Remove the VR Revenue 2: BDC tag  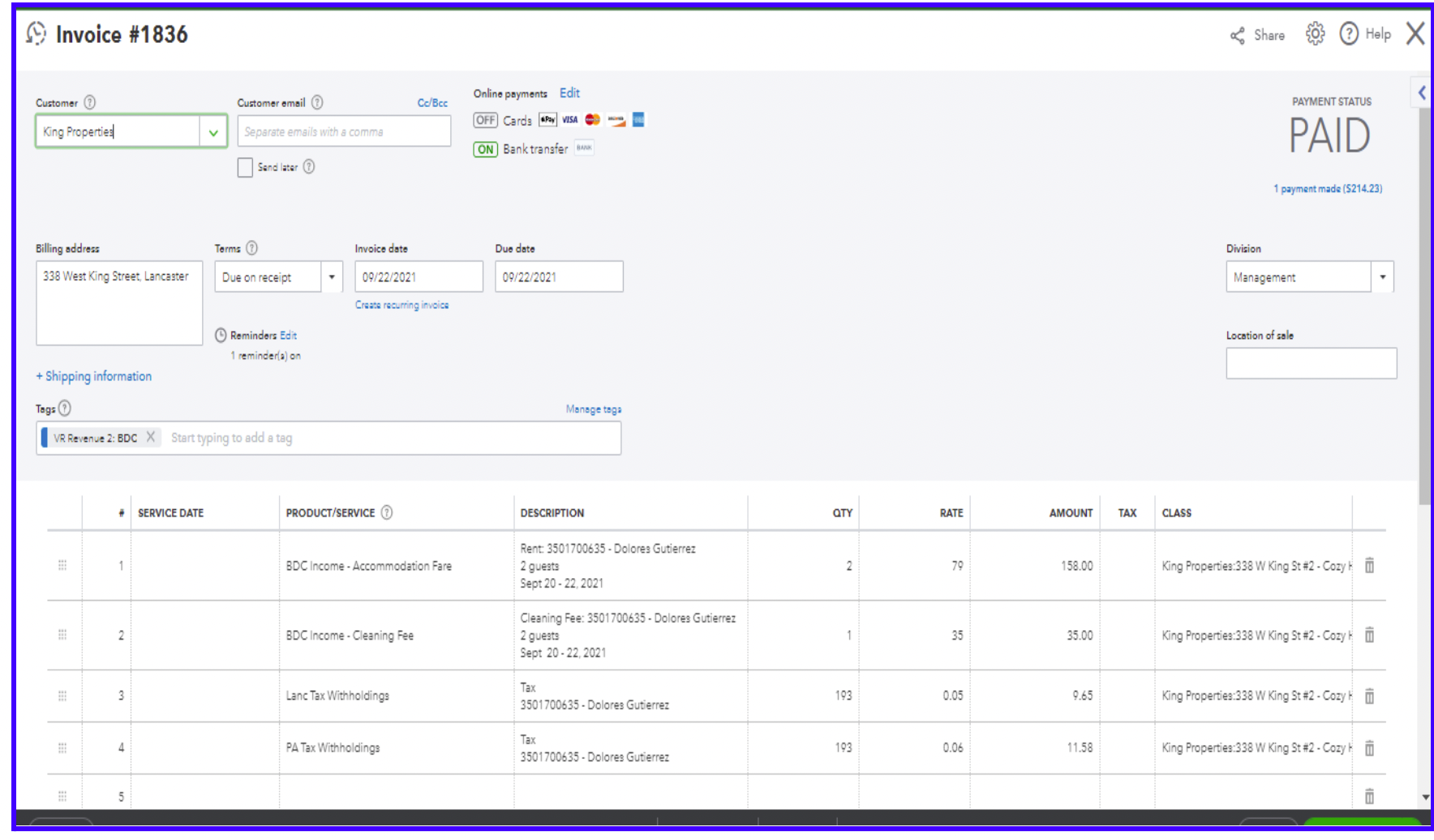tap(151, 437)
